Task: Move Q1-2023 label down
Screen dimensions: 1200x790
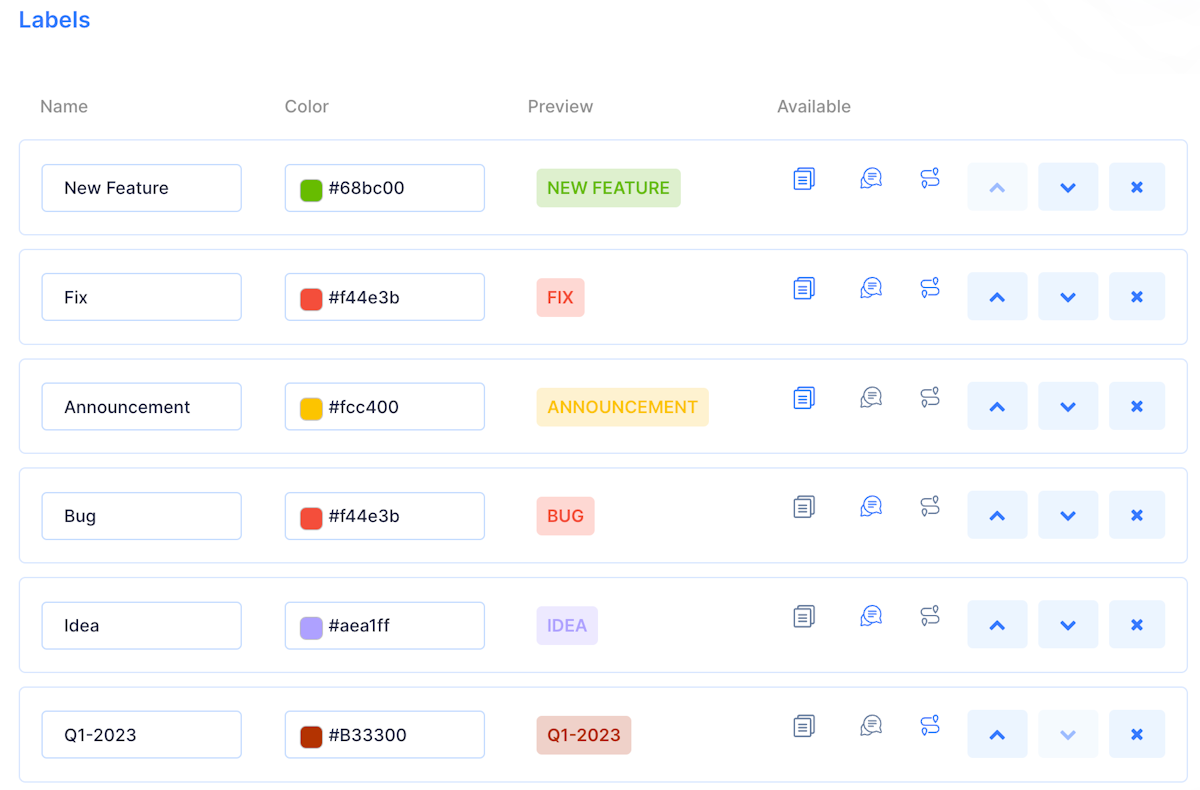Action: [x=1068, y=734]
